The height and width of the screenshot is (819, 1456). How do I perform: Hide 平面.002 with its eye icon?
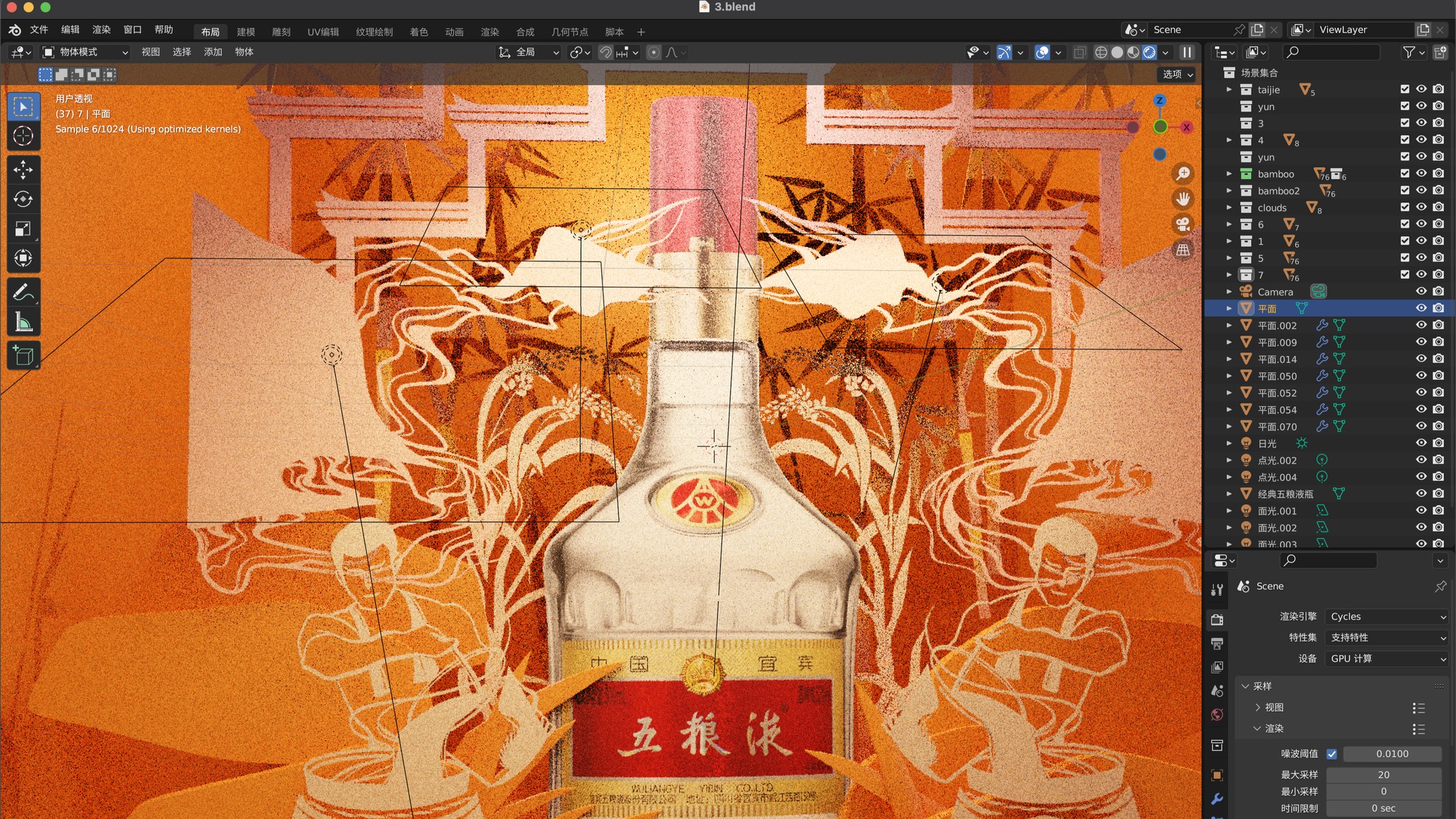(1421, 325)
